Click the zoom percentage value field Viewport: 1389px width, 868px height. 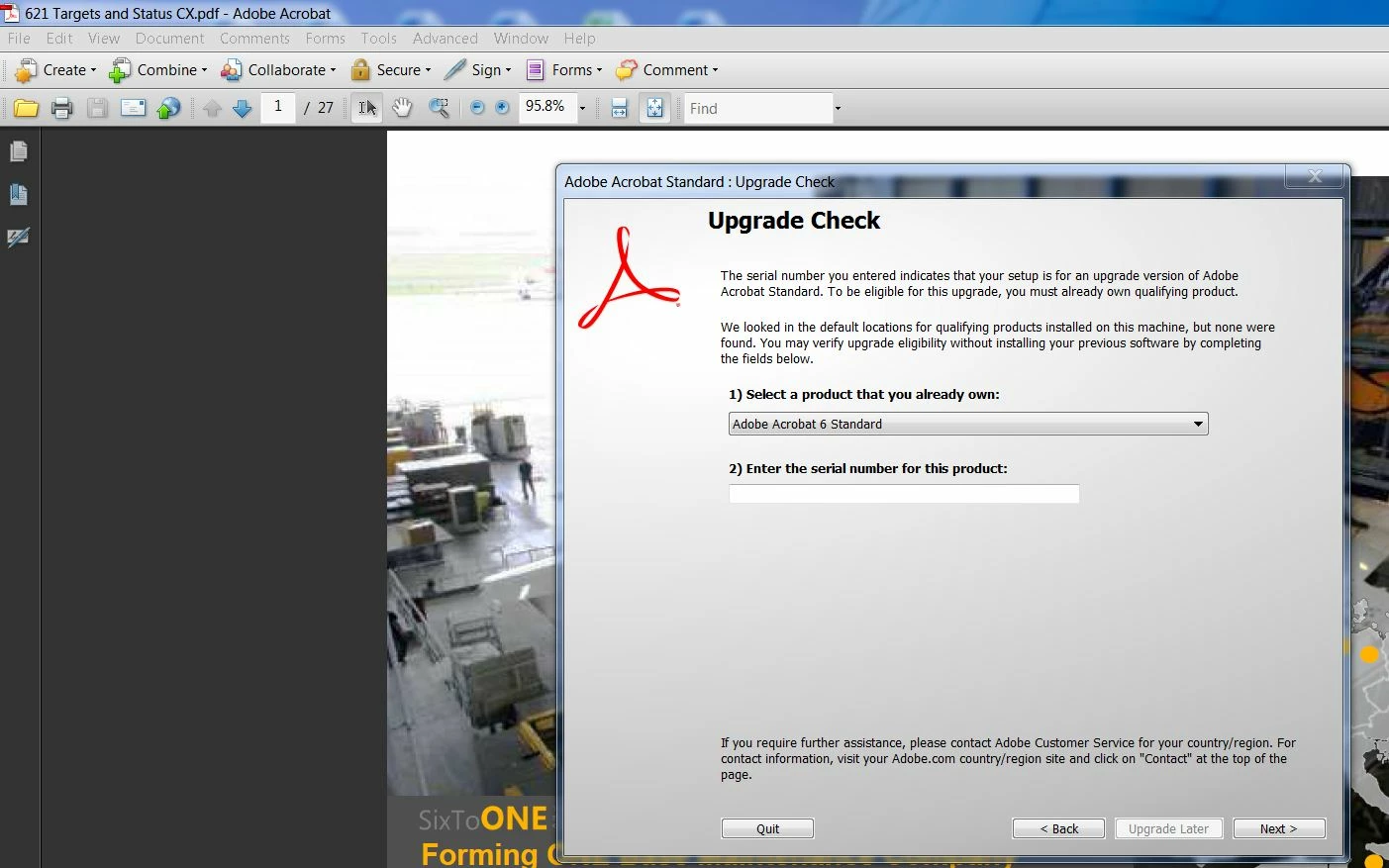click(546, 107)
